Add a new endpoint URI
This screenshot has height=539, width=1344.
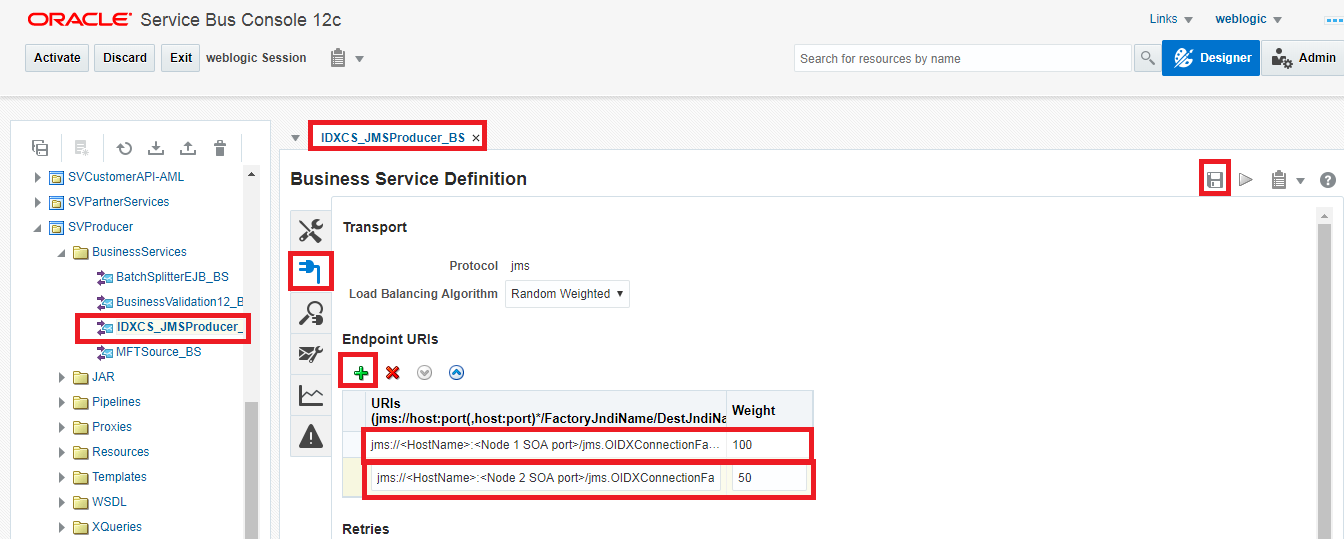(360, 372)
